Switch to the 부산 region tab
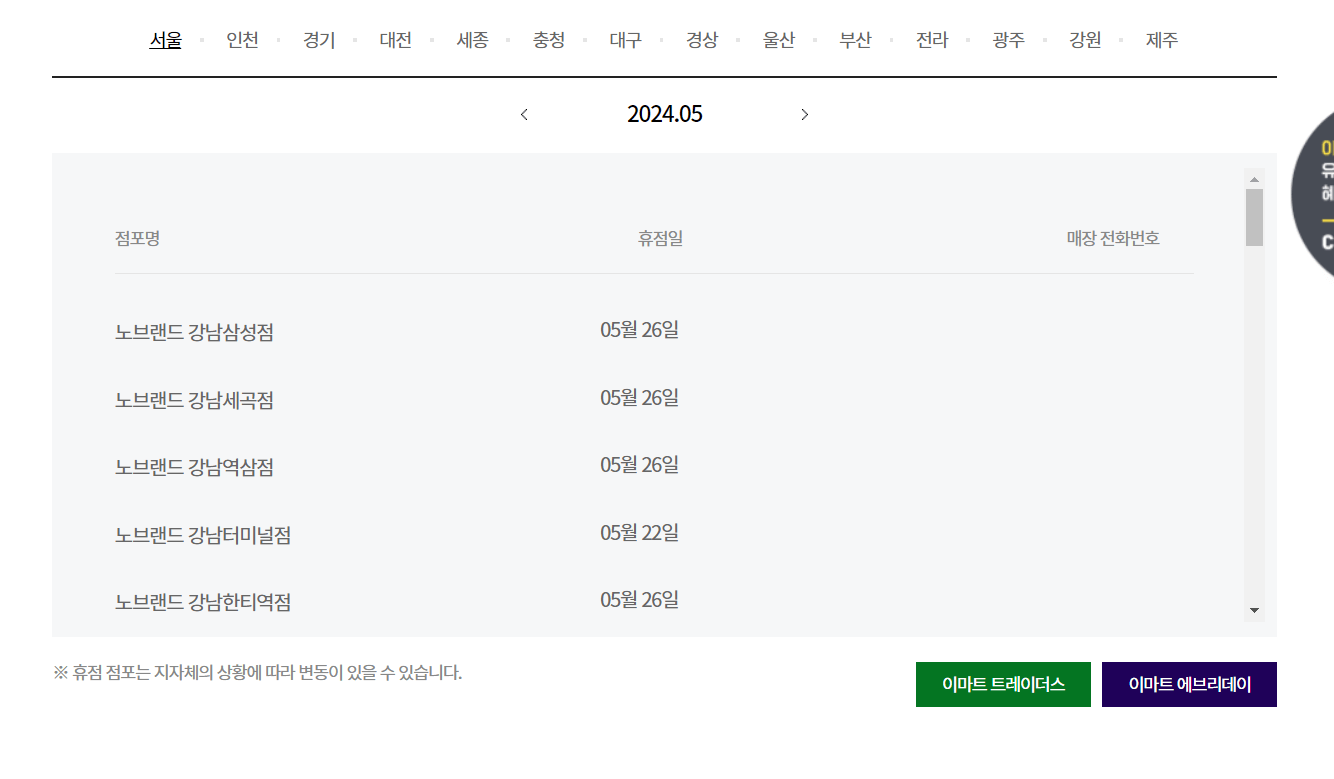The width and height of the screenshot is (1334, 779). click(x=856, y=40)
